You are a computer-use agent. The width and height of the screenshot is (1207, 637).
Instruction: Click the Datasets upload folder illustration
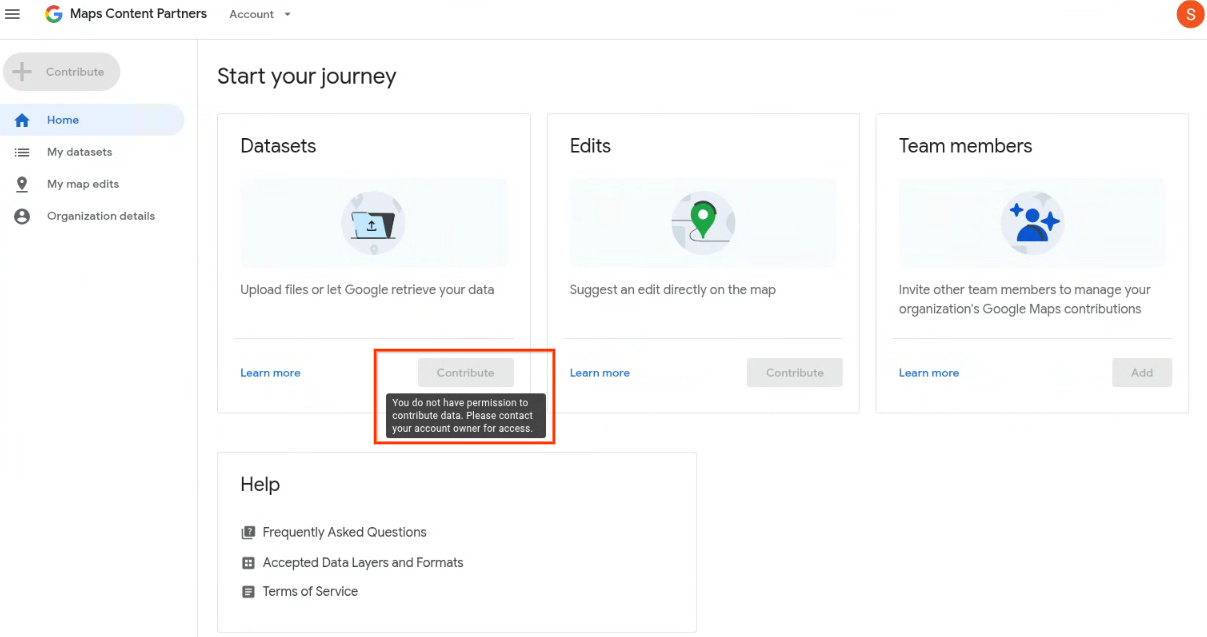373,223
